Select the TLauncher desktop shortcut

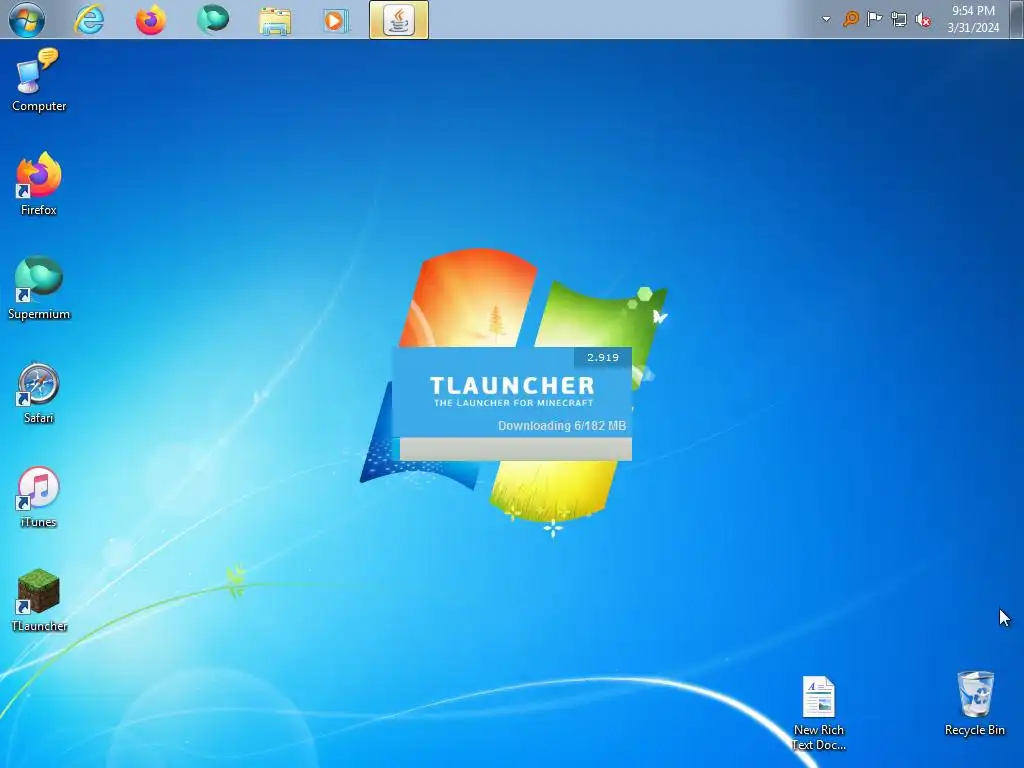(39, 600)
